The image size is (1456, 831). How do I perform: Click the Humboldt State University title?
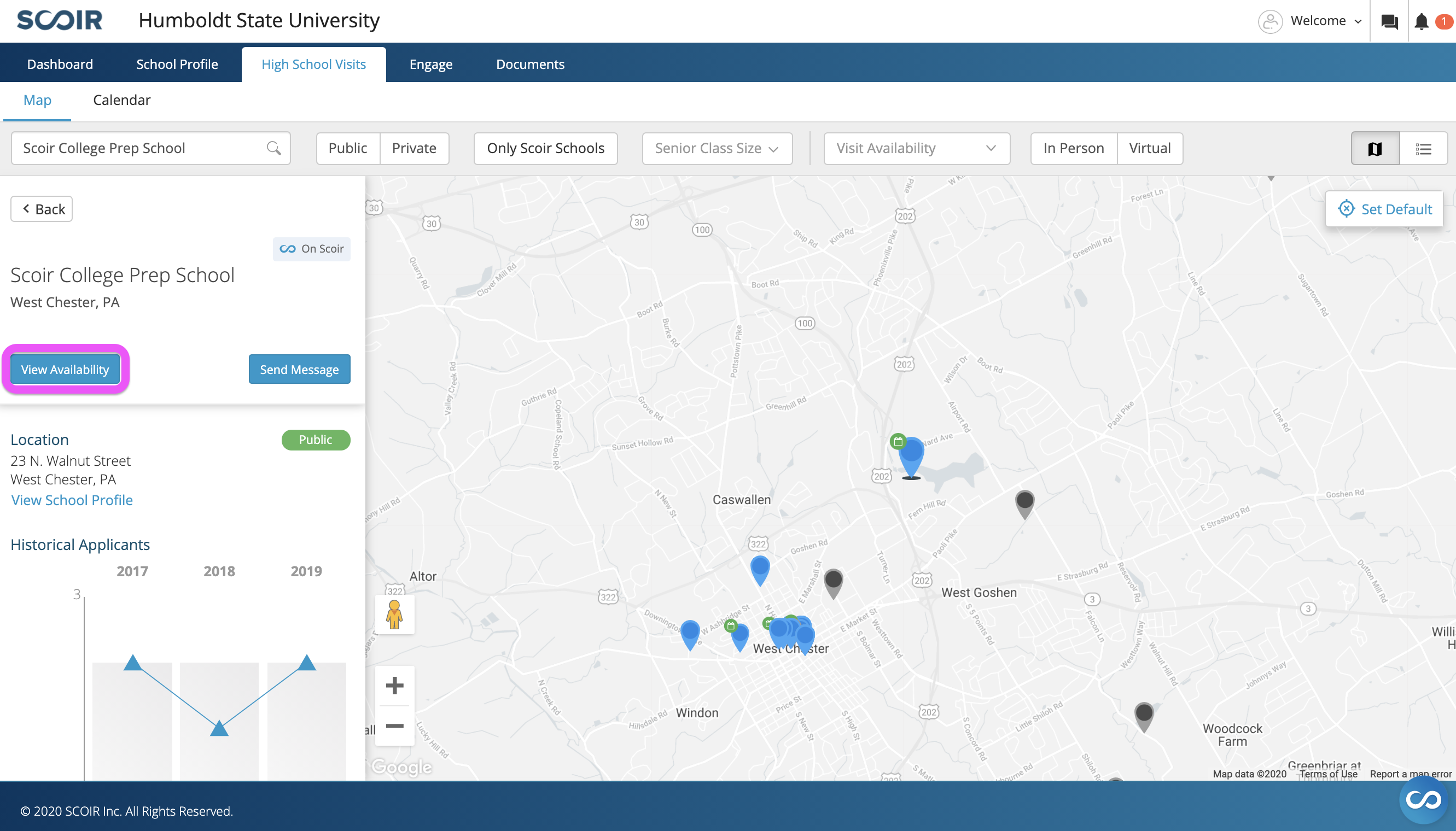tap(259, 21)
